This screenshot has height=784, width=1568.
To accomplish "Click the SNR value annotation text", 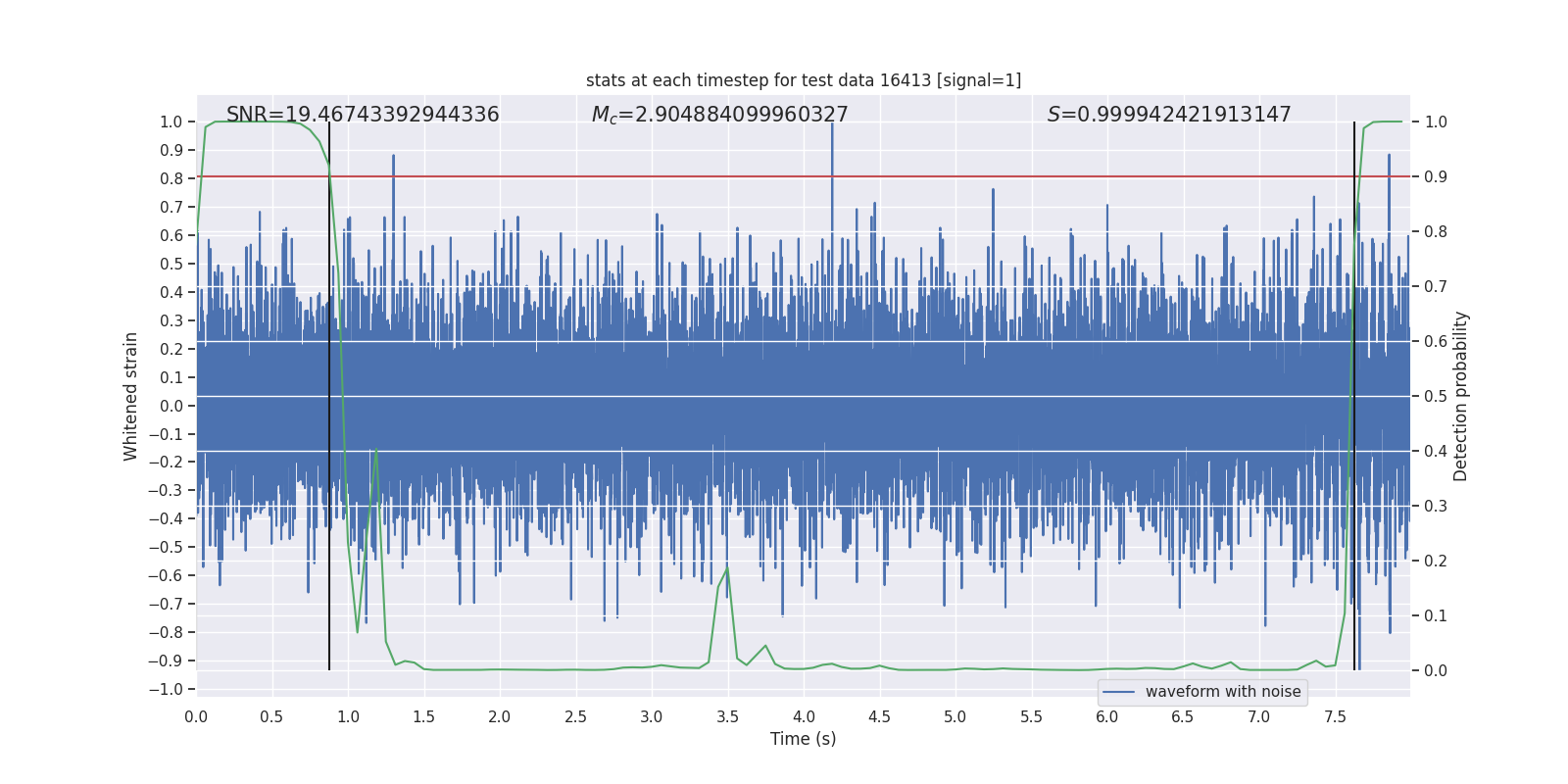I will coord(363,115).
